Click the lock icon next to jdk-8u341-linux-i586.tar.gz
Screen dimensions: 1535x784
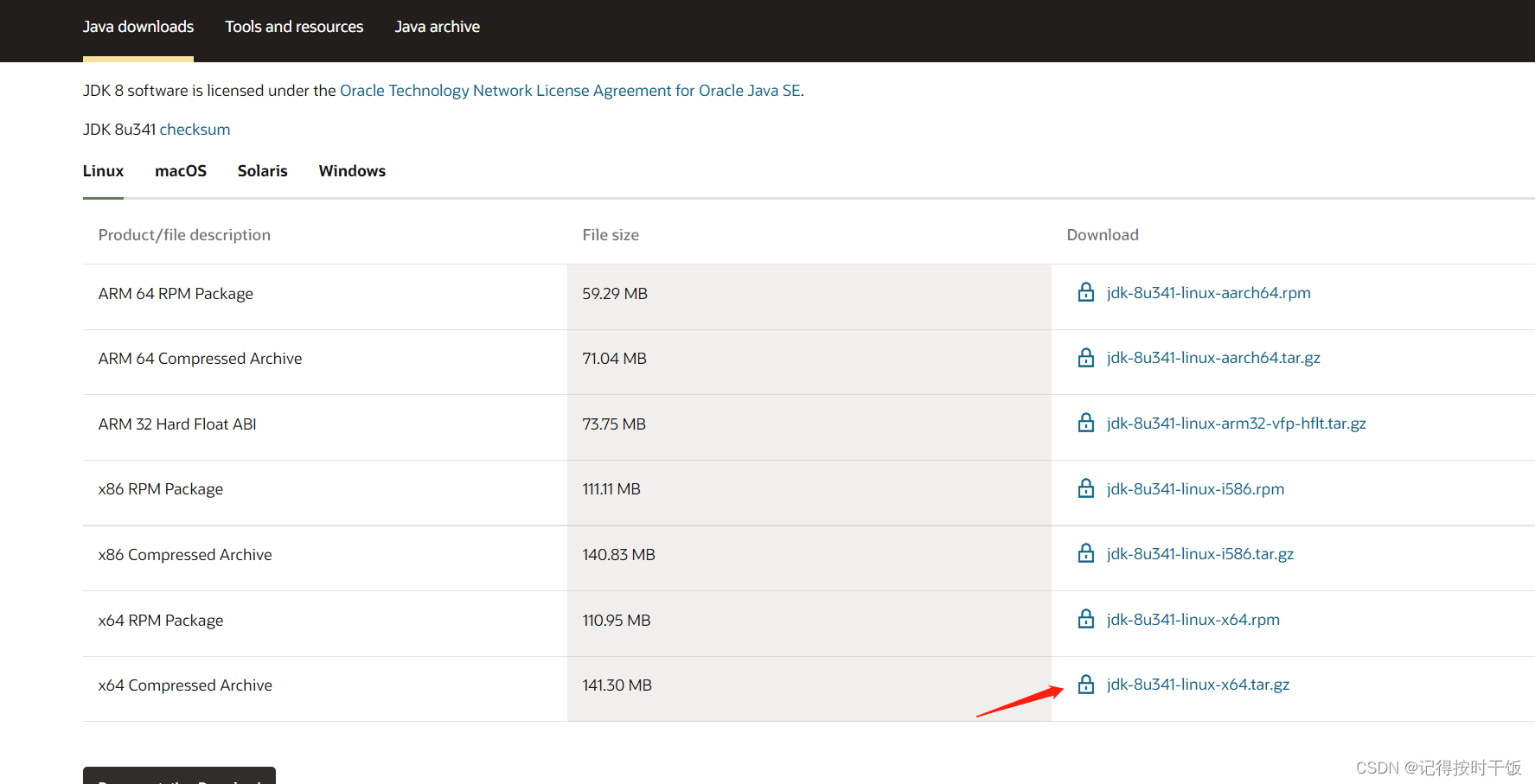tap(1086, 553)
